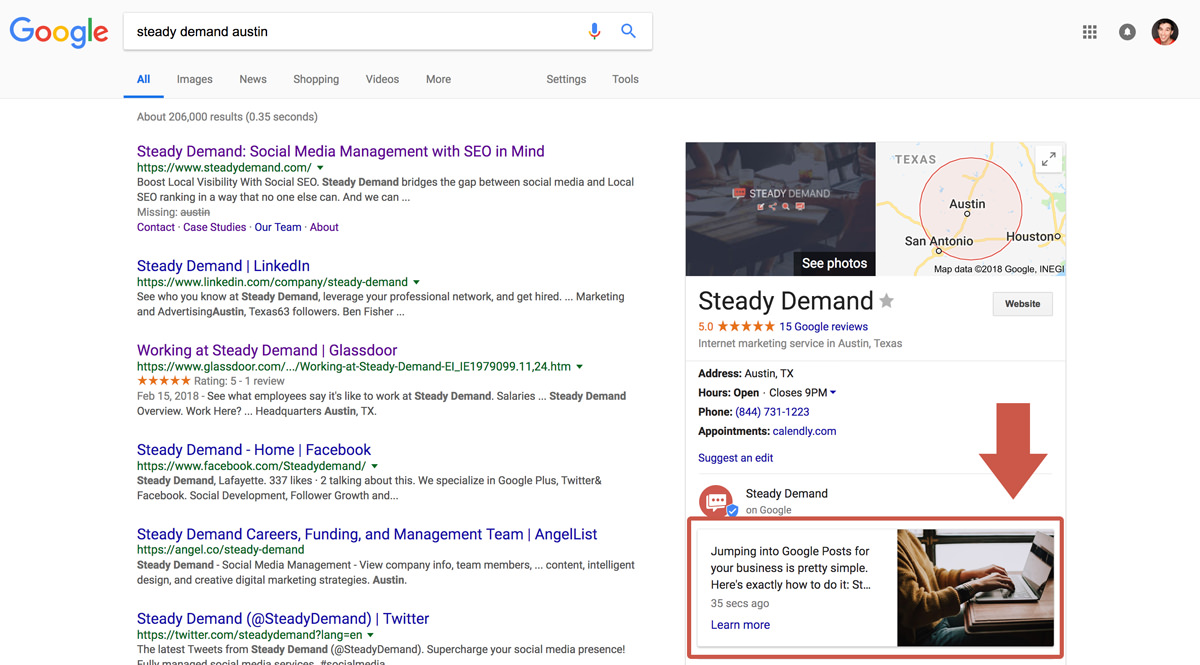Screen dimensions: 1200x665
Task: Click the notification bell icon
Action: (x=1127, y=31)
